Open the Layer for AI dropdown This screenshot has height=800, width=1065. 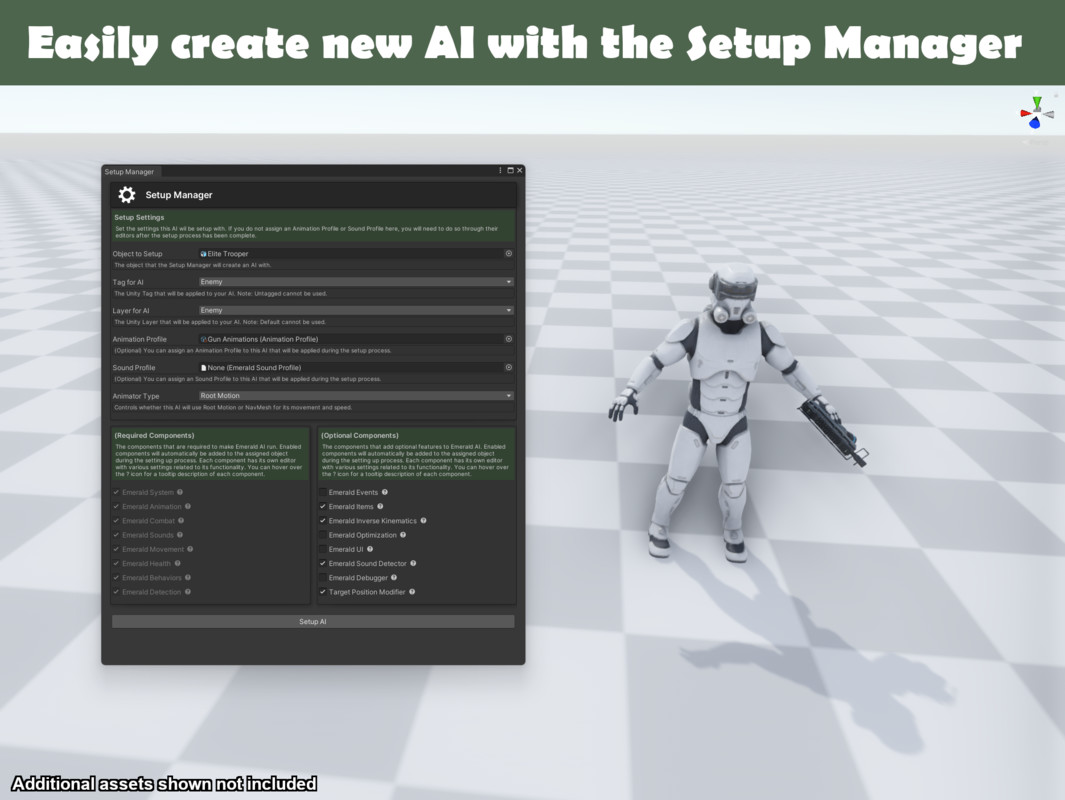click(356, 310)
